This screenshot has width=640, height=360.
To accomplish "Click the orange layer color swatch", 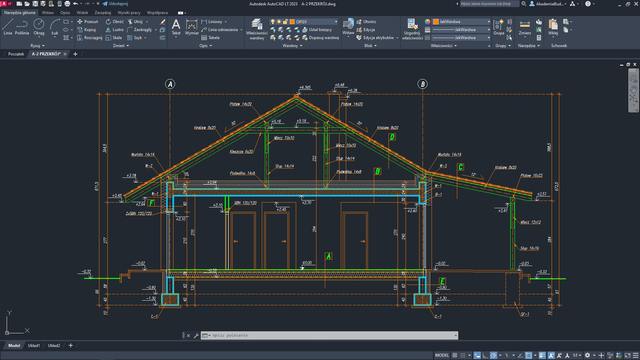I will click(x=292, y=22).
